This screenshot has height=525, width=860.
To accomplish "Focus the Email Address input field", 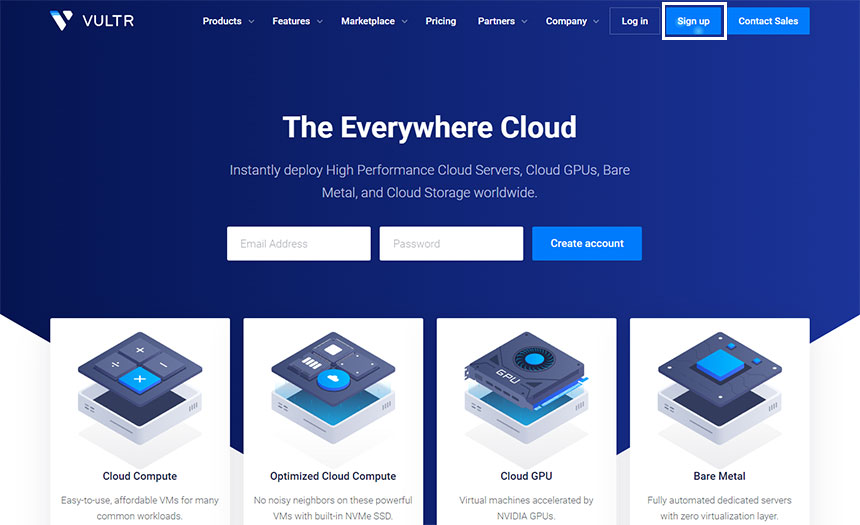I will click(299, 243).
